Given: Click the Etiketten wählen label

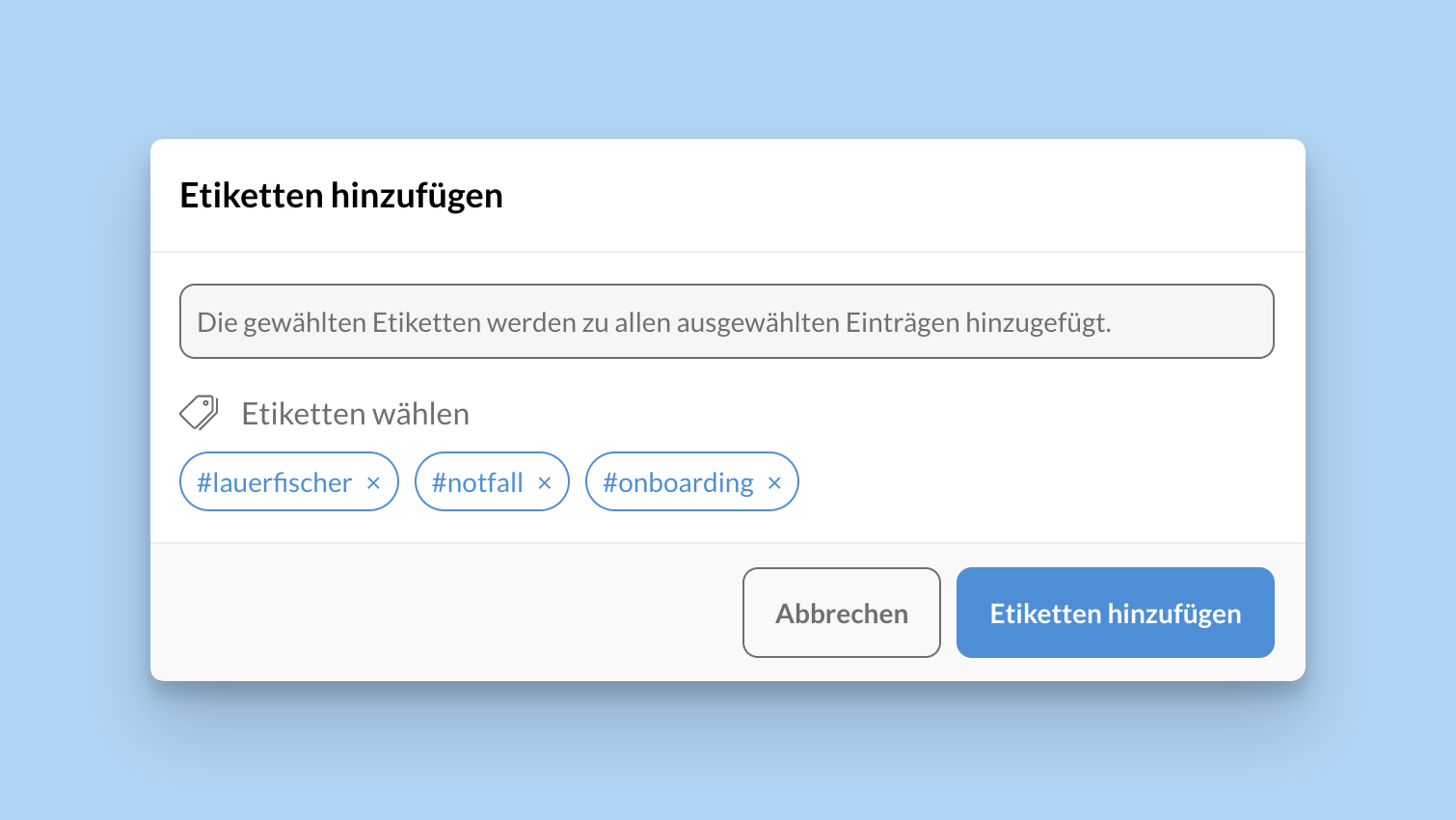Looking at the screenshot, I should coord(355,414).
